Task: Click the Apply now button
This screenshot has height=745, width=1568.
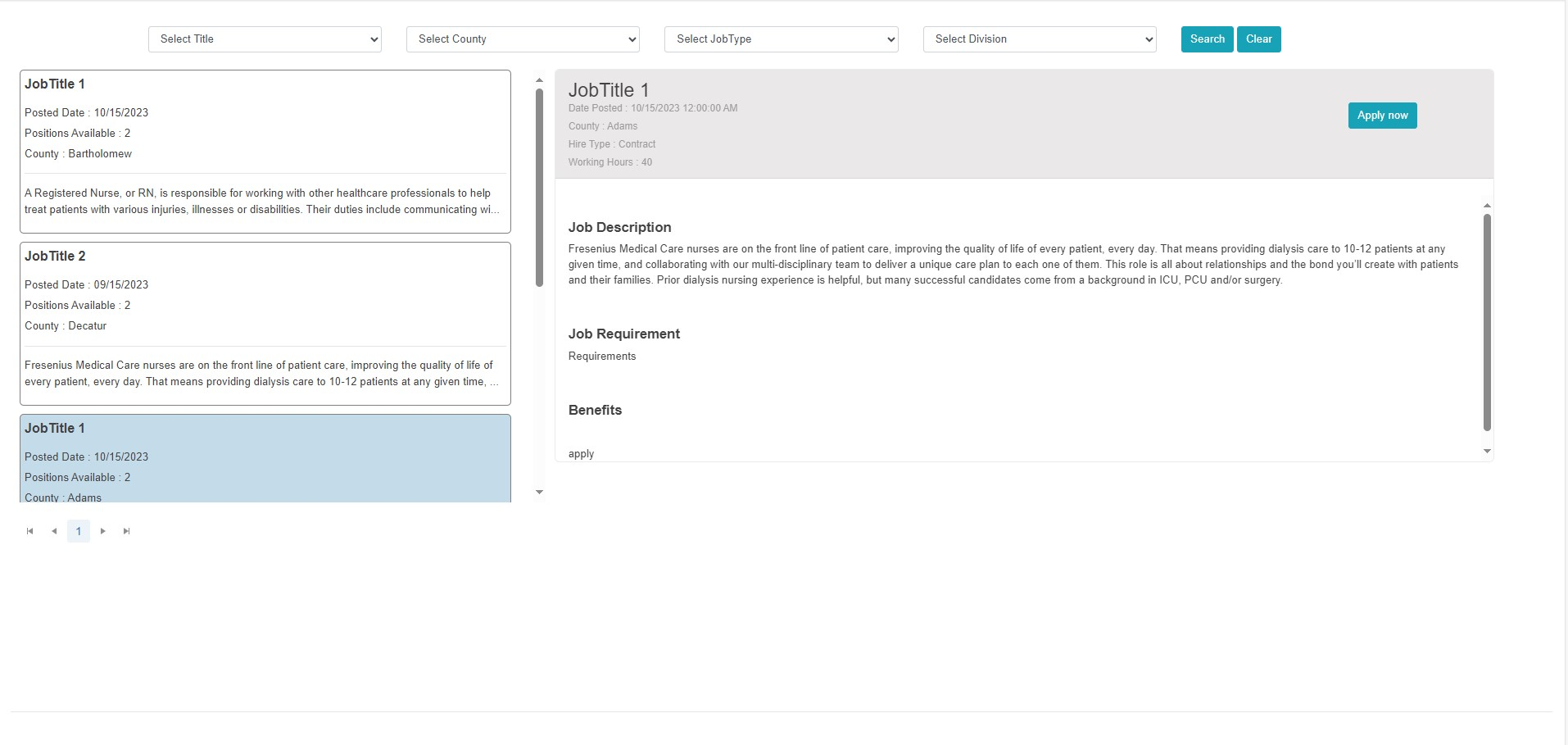Action: (x=1382, y=116)
